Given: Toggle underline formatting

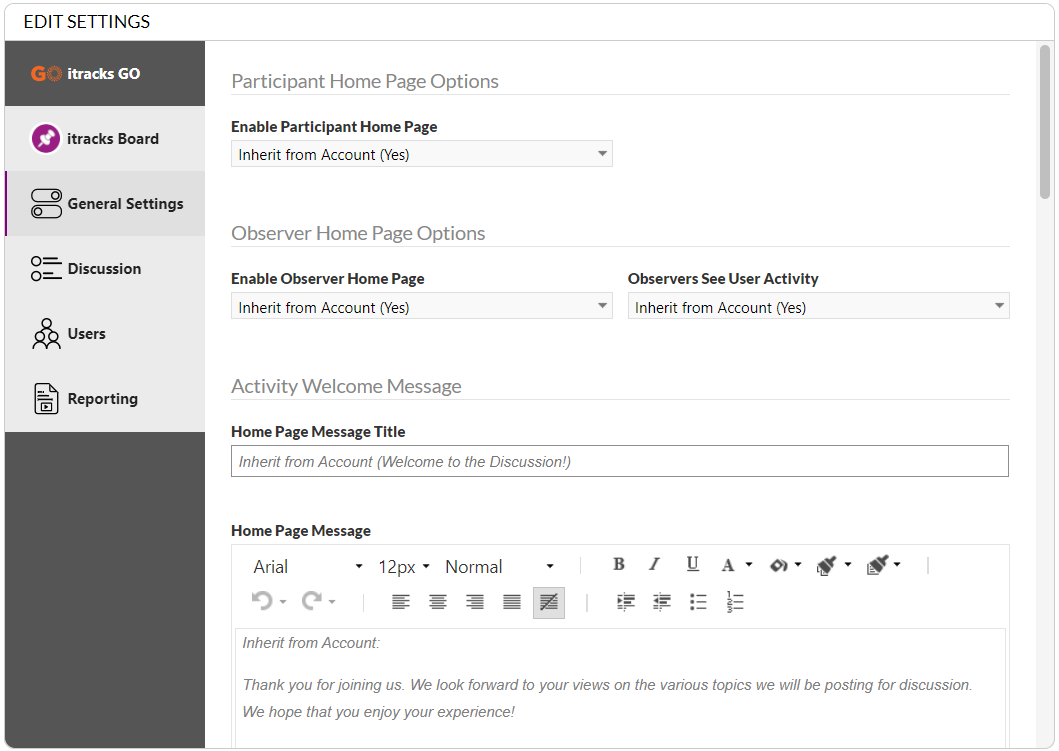Looking at the screenshot, I should (692, 565).
